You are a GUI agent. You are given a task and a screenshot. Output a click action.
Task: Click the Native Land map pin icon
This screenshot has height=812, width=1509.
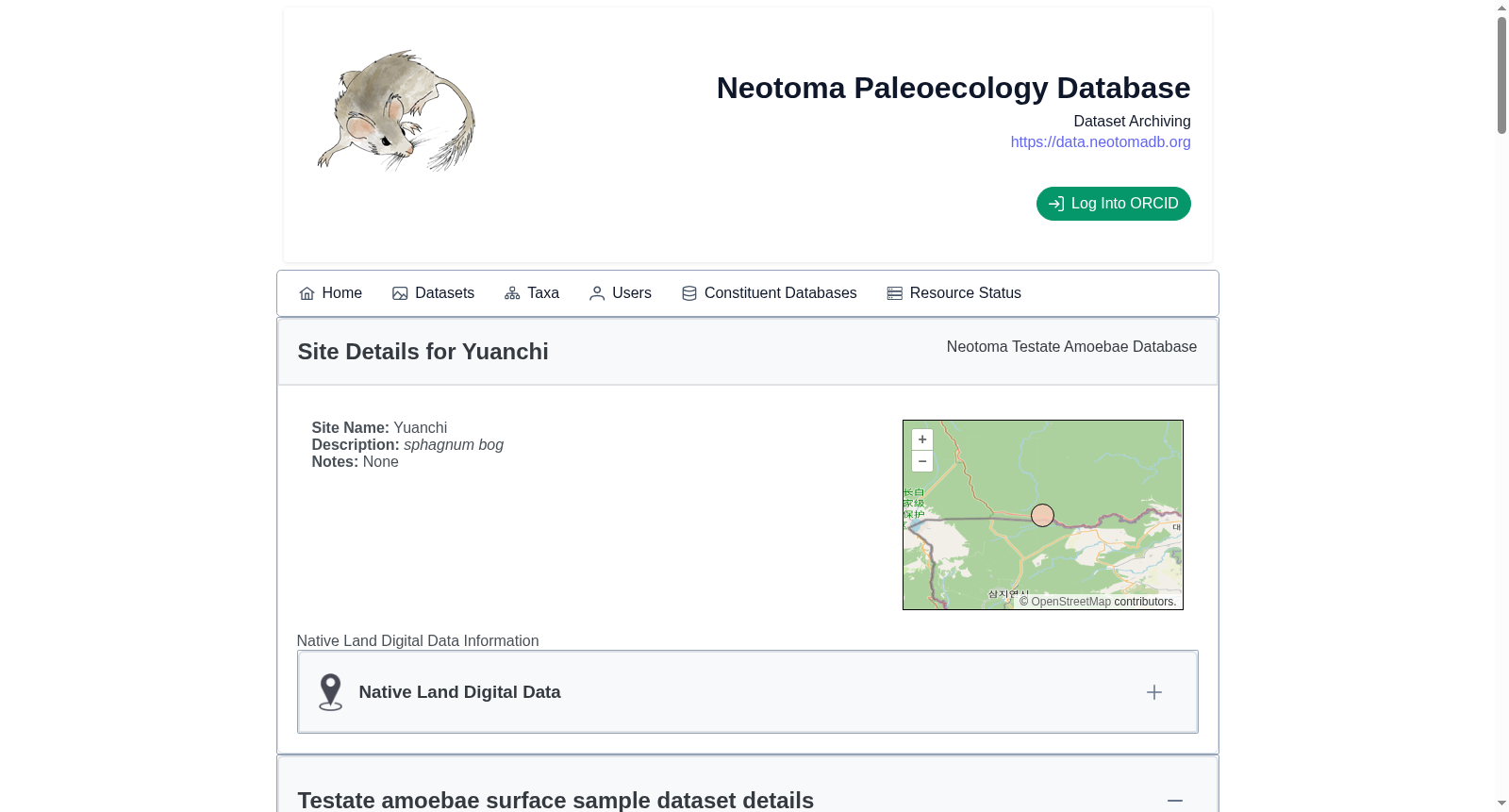pyautogui.click(x=330, y=692)
